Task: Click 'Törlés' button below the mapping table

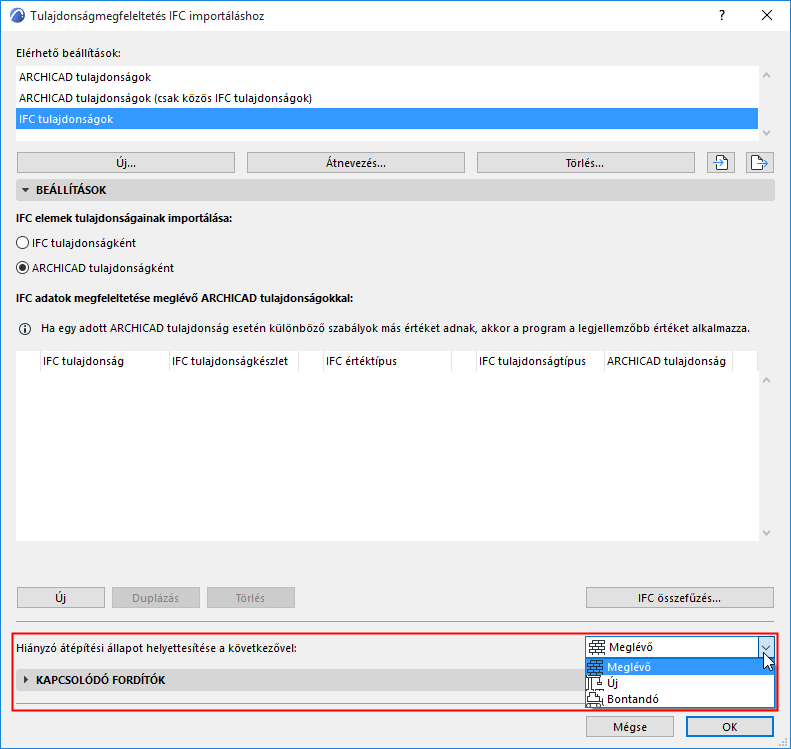Action: pyautogui.click(x=250, y=598)
